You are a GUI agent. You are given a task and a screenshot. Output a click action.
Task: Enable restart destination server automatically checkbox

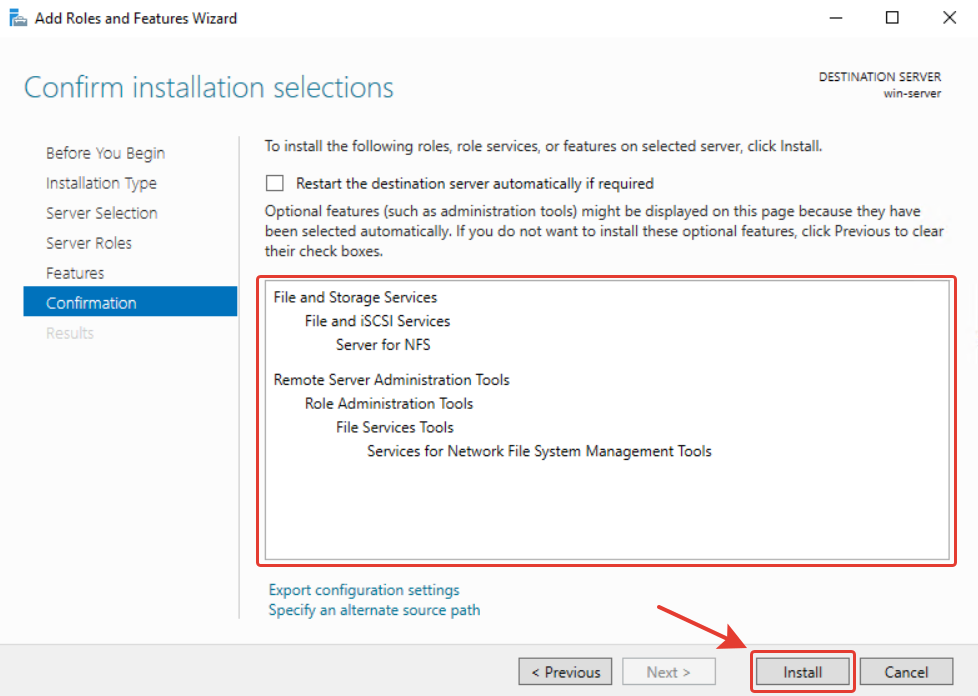(x=274, y=183)
